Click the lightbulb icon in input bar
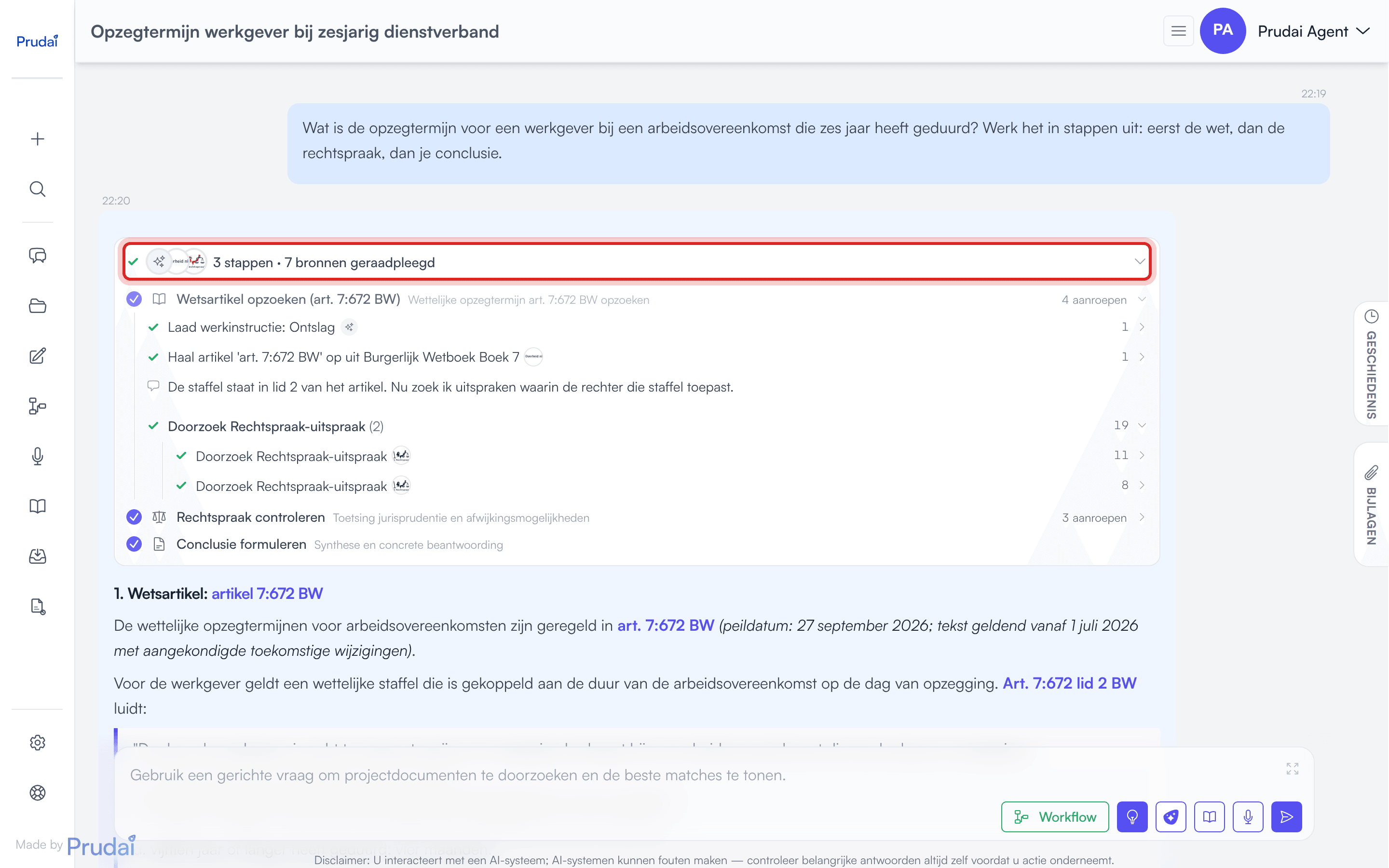Image resolution: width=1389 pixels, height=868 pixels. point(1132,816)
